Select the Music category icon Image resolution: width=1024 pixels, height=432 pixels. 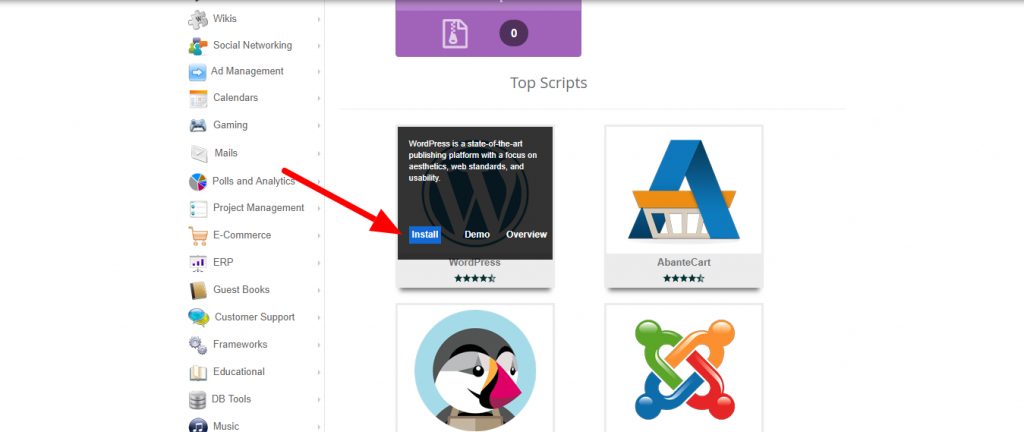(198, 425)
